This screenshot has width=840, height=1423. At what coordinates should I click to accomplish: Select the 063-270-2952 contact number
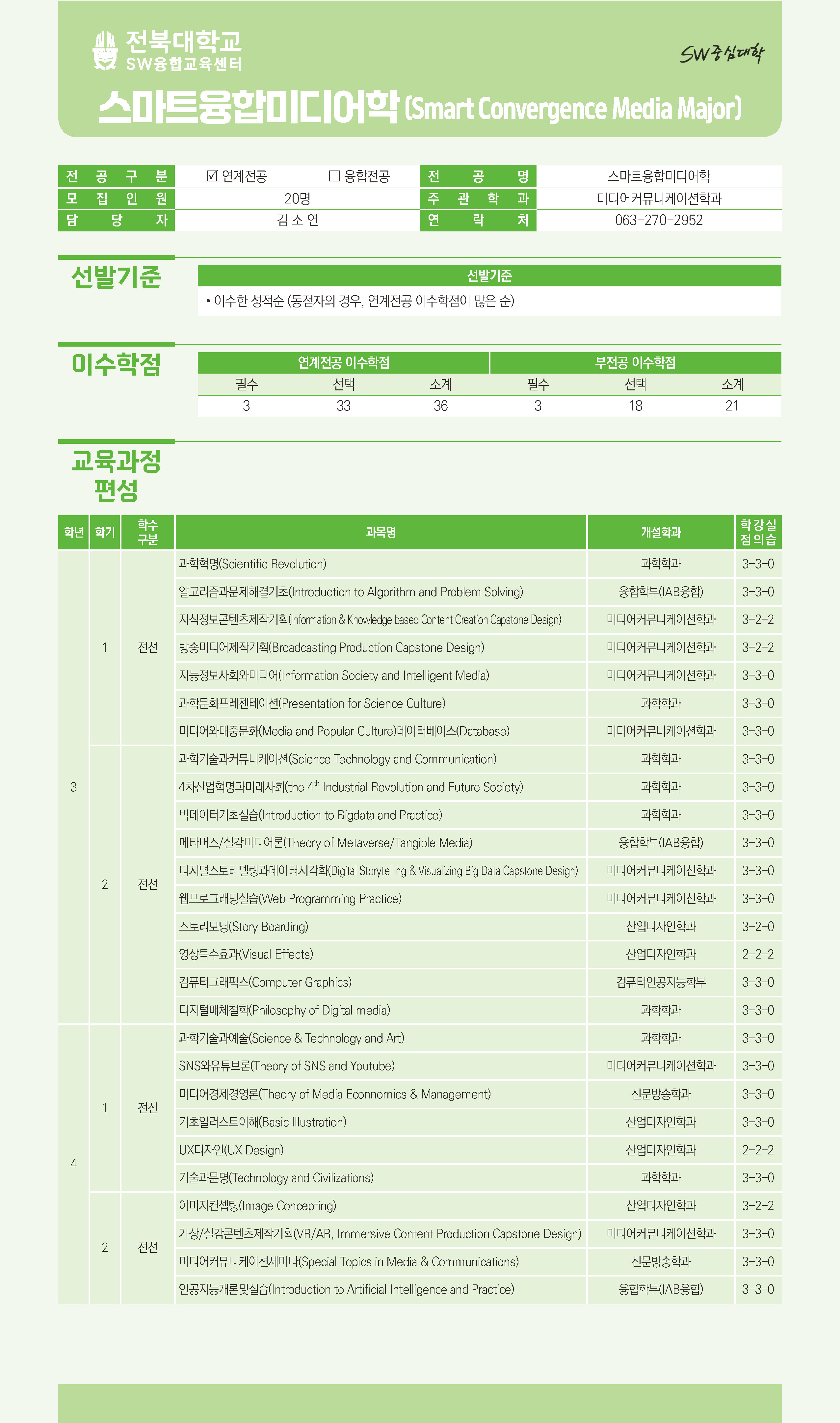[659, 220]
